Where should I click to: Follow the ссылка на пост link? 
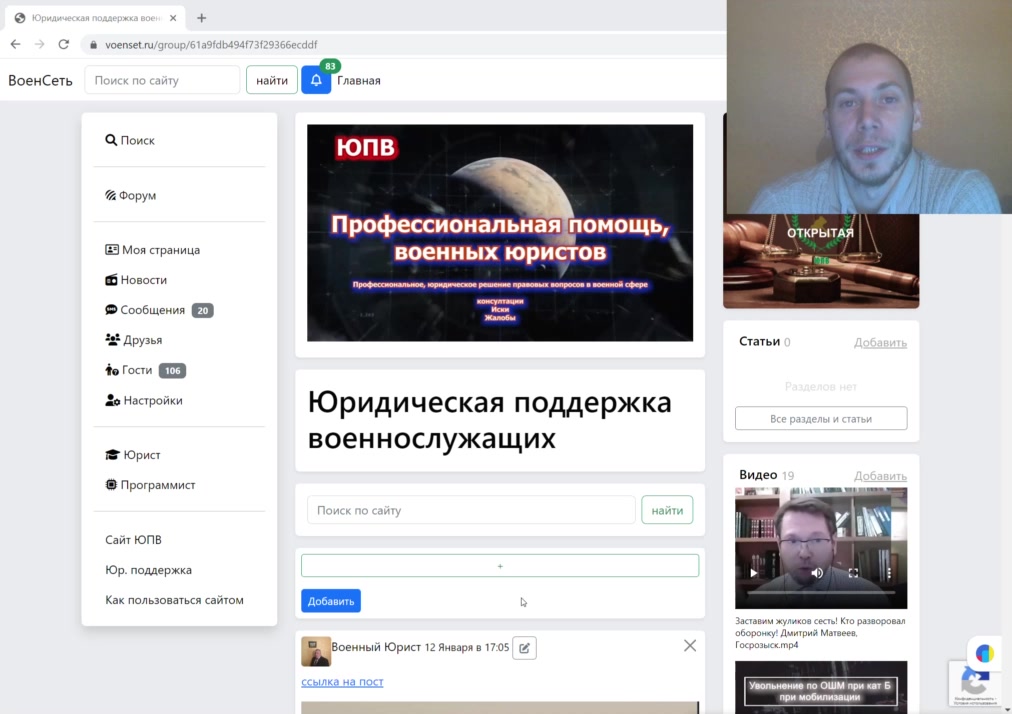click(342, 682)
